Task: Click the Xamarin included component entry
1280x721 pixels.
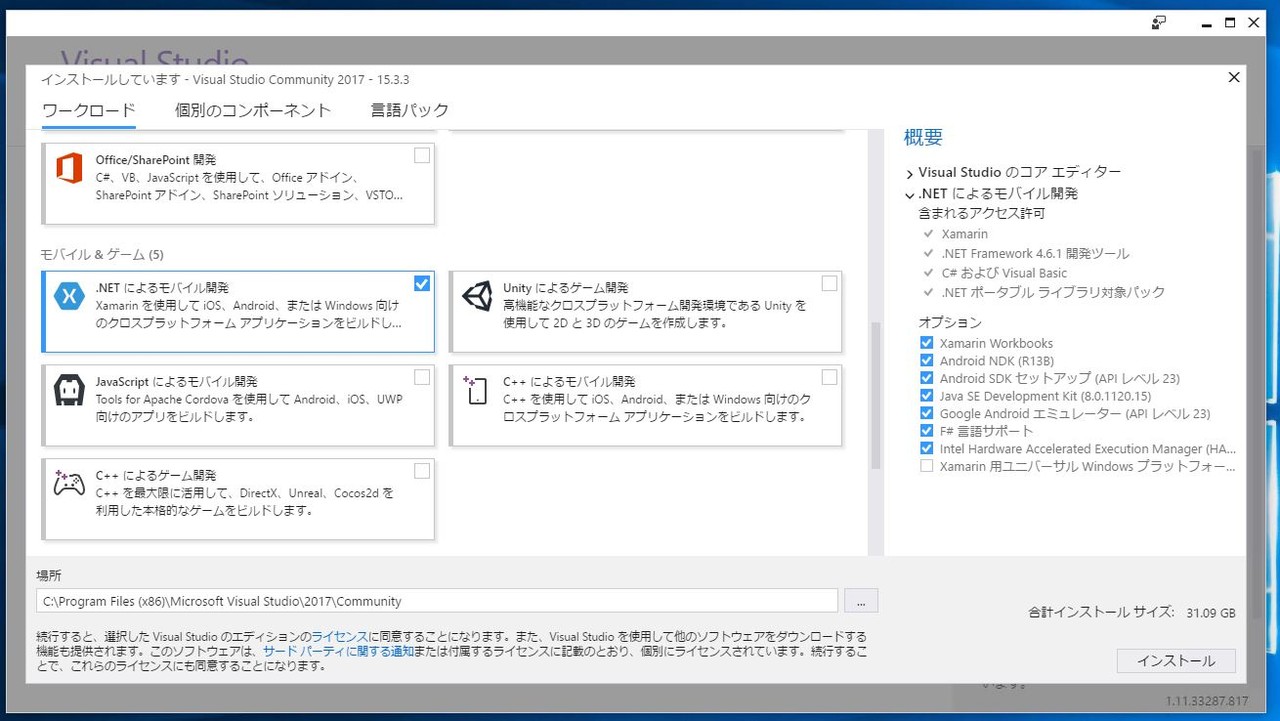Action: pos(964,234)
